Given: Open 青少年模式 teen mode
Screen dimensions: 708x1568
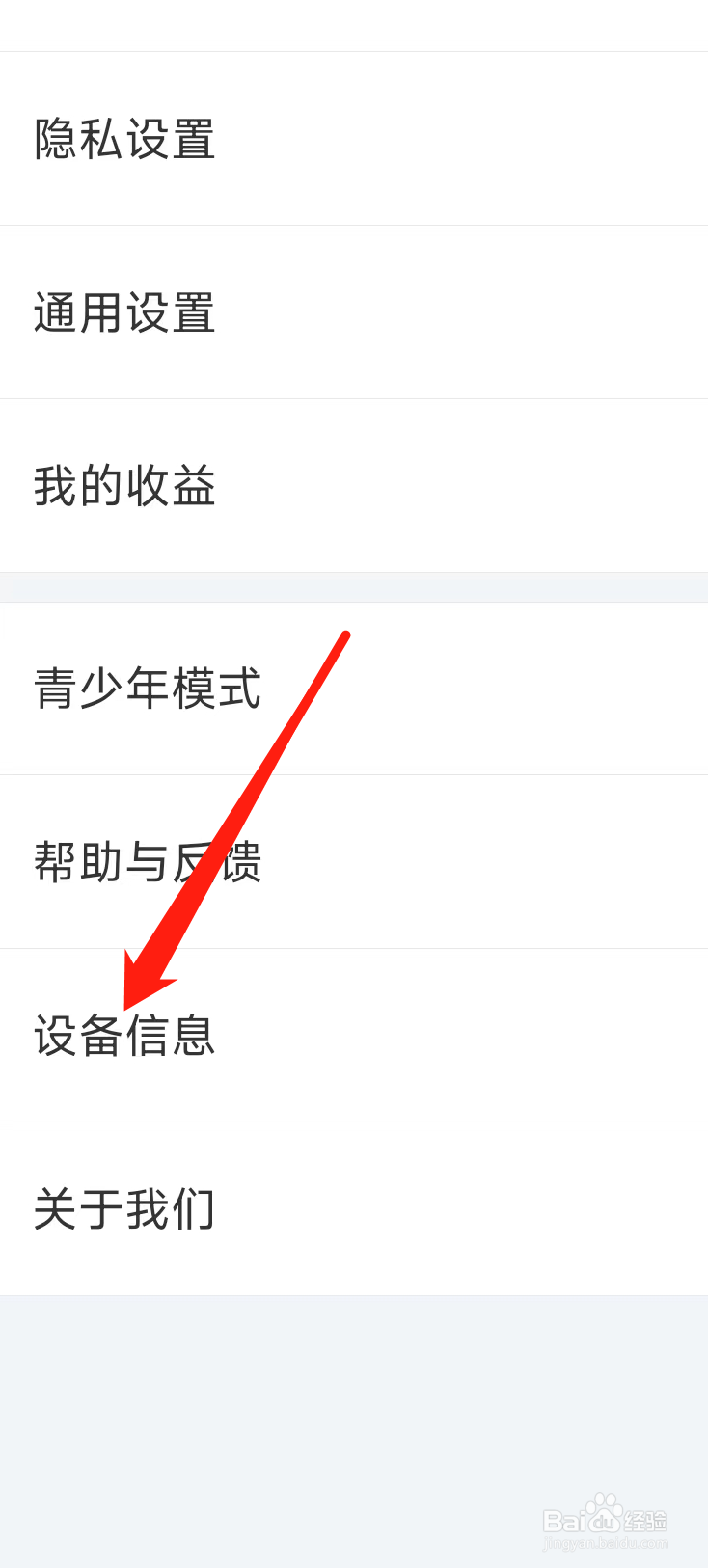Looking at the screenshot, I should [354, 689].
